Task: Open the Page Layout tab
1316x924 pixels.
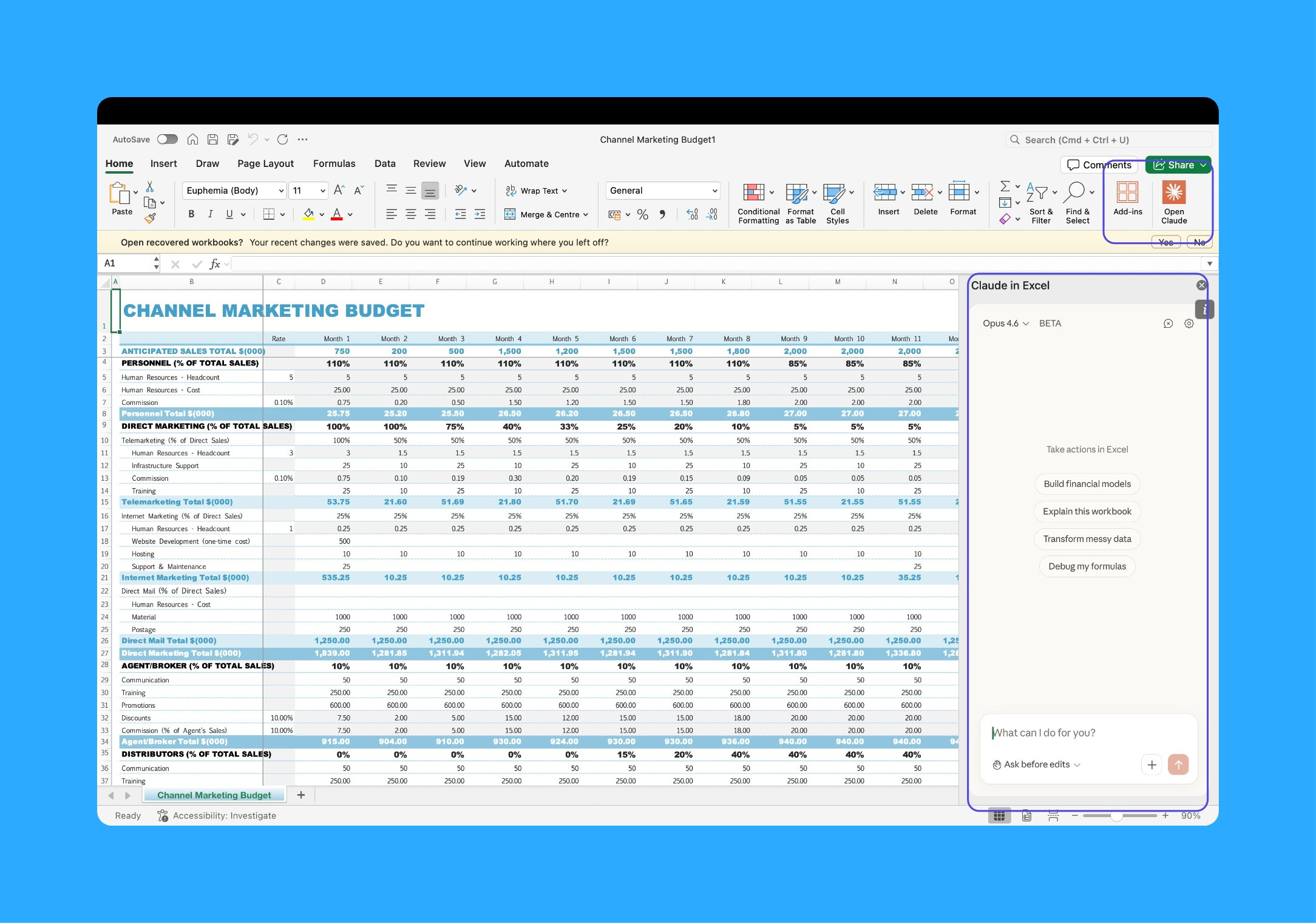Action: coord(265,164)
